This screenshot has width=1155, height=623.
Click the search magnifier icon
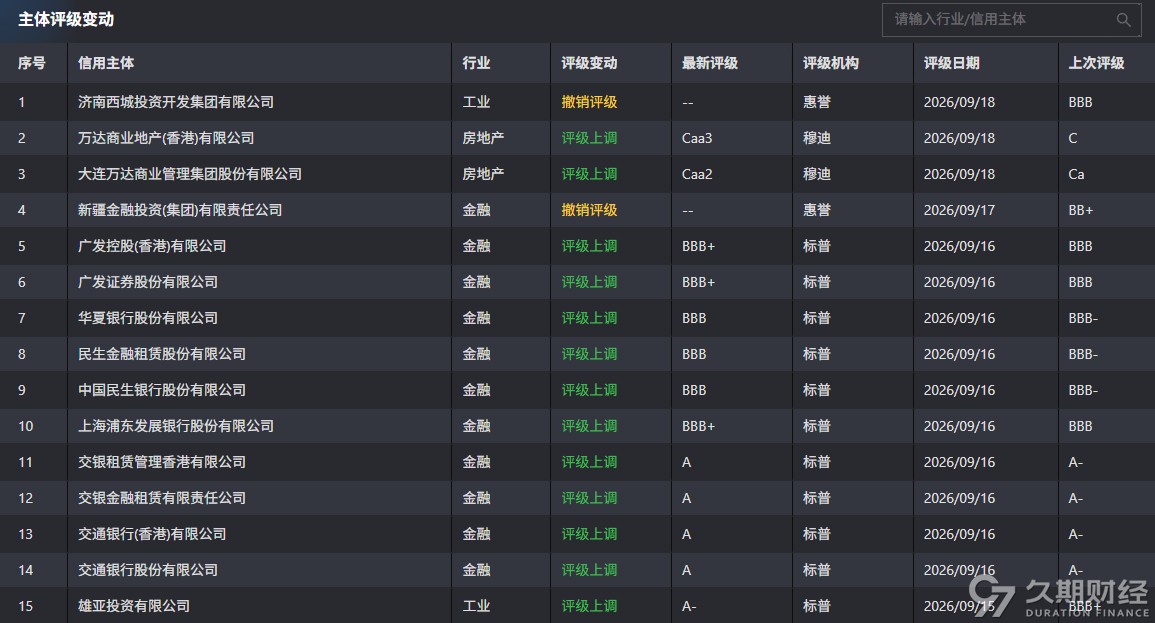pos(1123,20)
